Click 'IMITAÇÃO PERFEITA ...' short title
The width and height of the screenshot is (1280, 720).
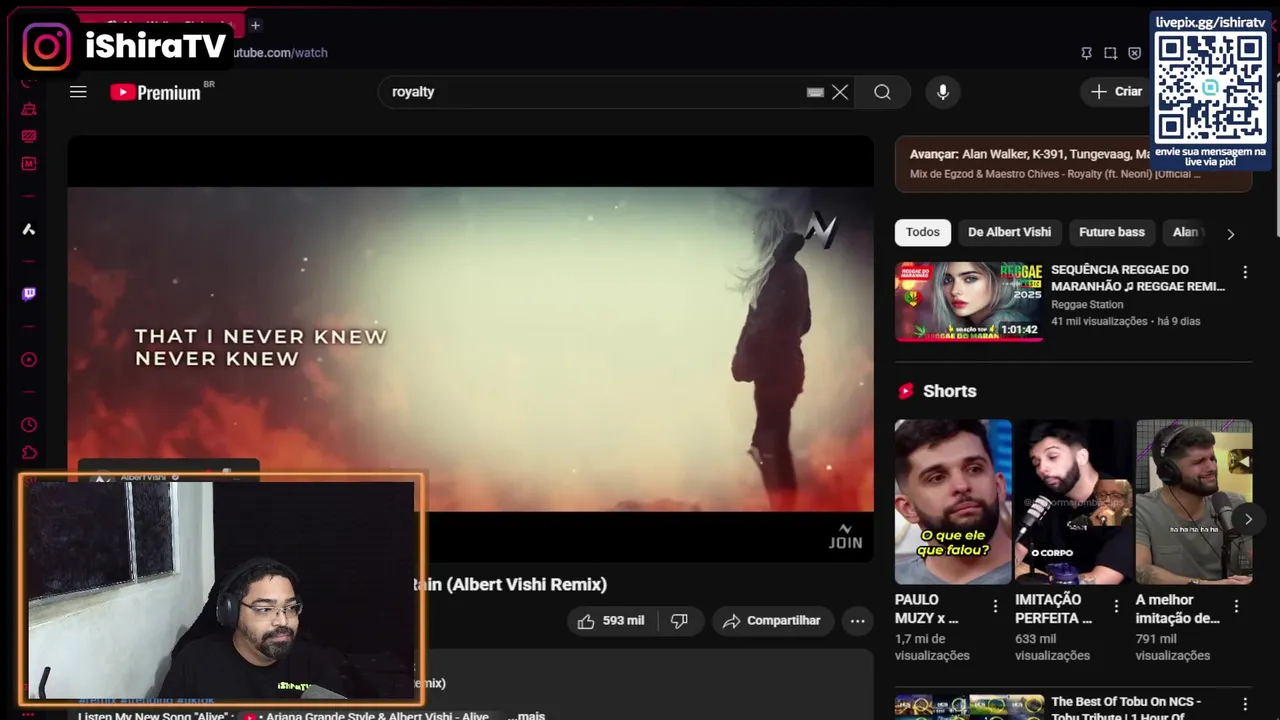(1054, 609)
